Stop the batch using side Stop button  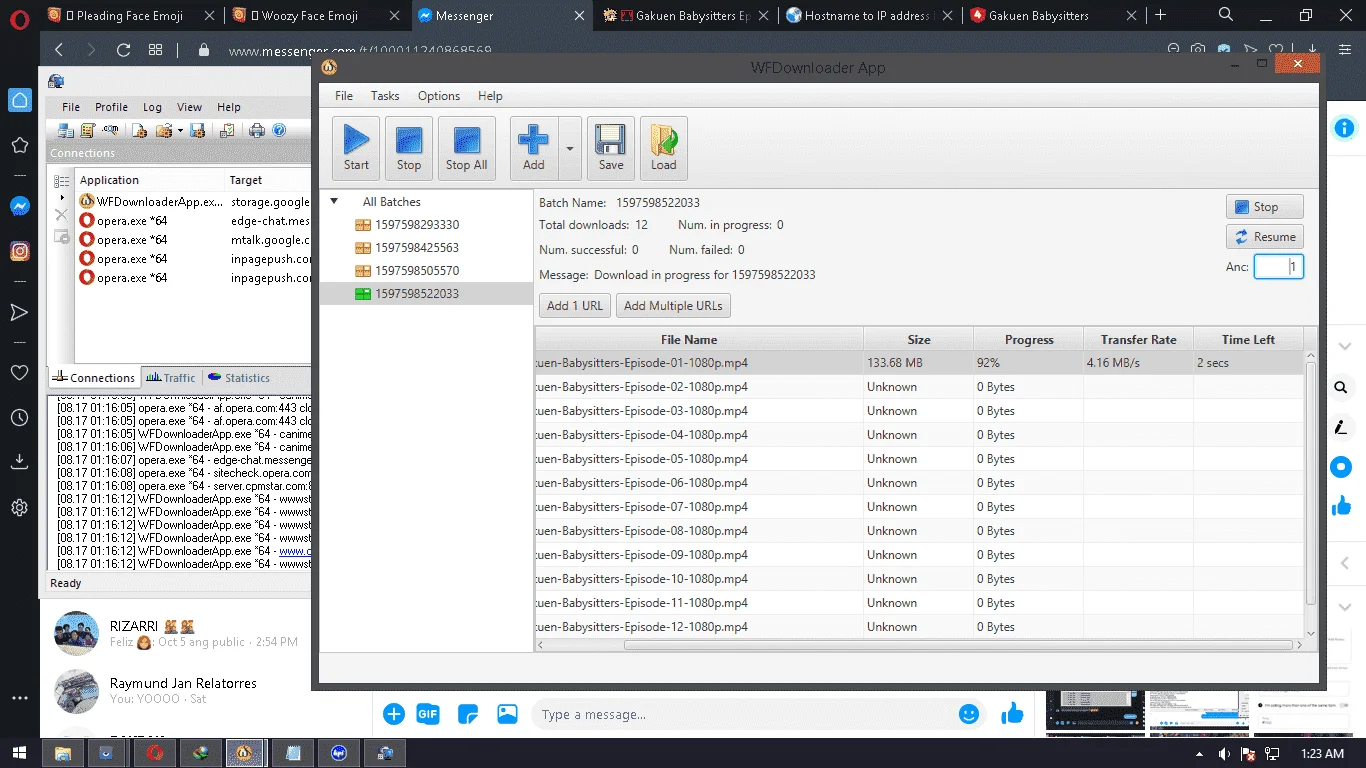1265,207
